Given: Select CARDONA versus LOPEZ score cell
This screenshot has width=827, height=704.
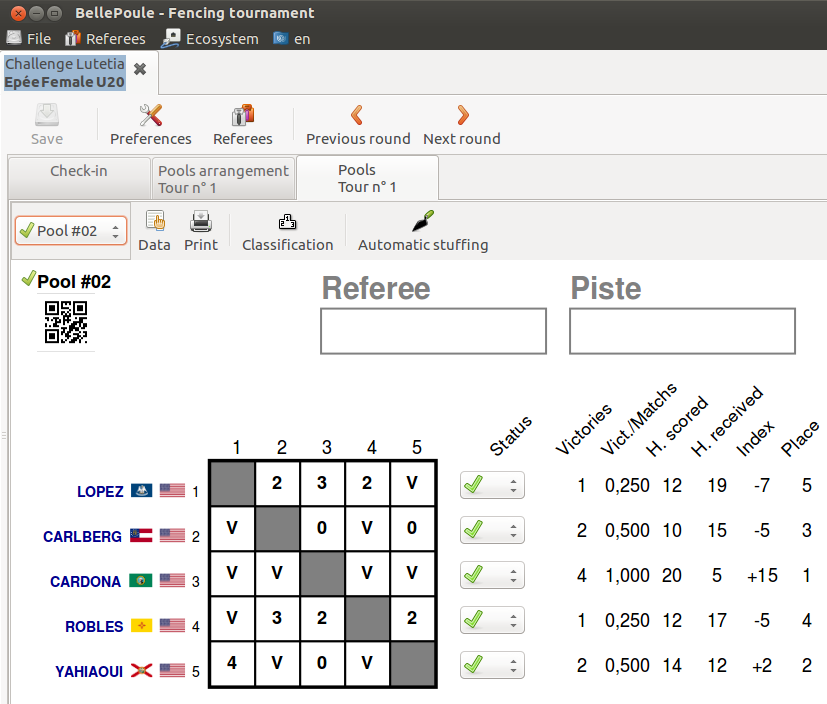Looking at the screenshot, I should (232, 573).
